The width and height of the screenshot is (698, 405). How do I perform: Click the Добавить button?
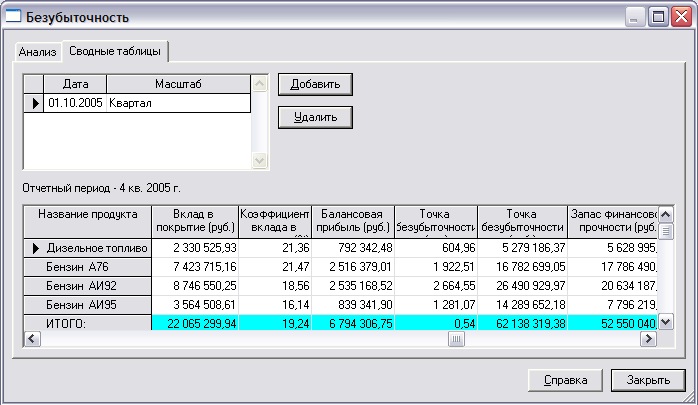(x=315, y=85)
